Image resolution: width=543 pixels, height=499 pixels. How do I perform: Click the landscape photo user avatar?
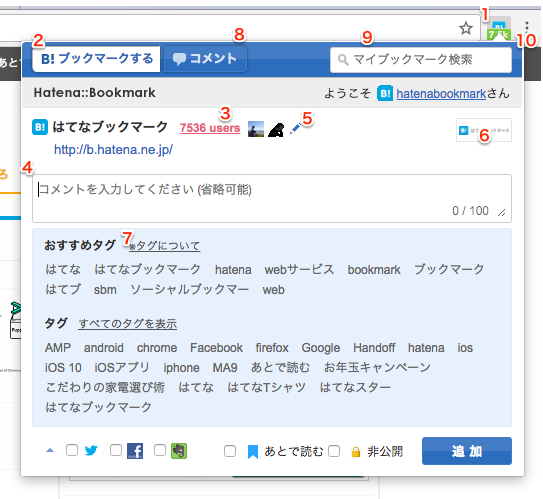click(x=256, y=129)
